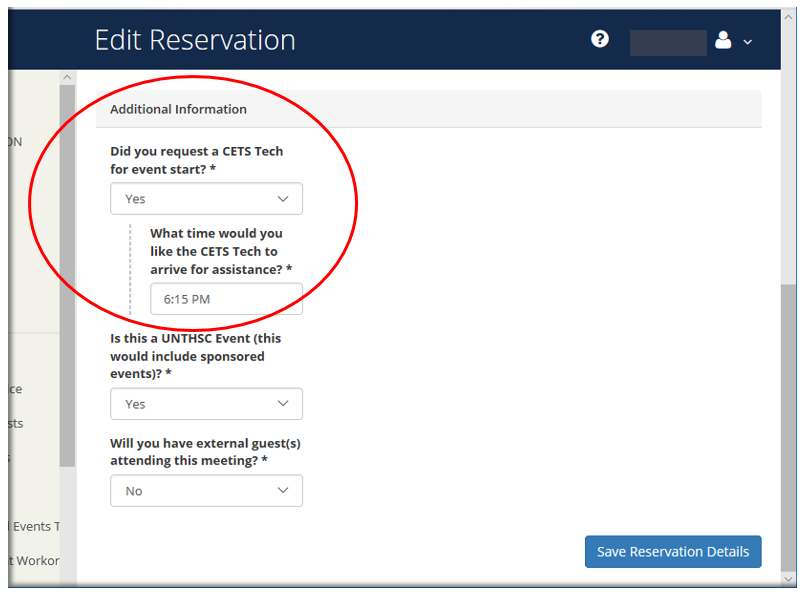
Task: Select the sidebar item ending 'sts'
Action: click(x=16, y=424)
